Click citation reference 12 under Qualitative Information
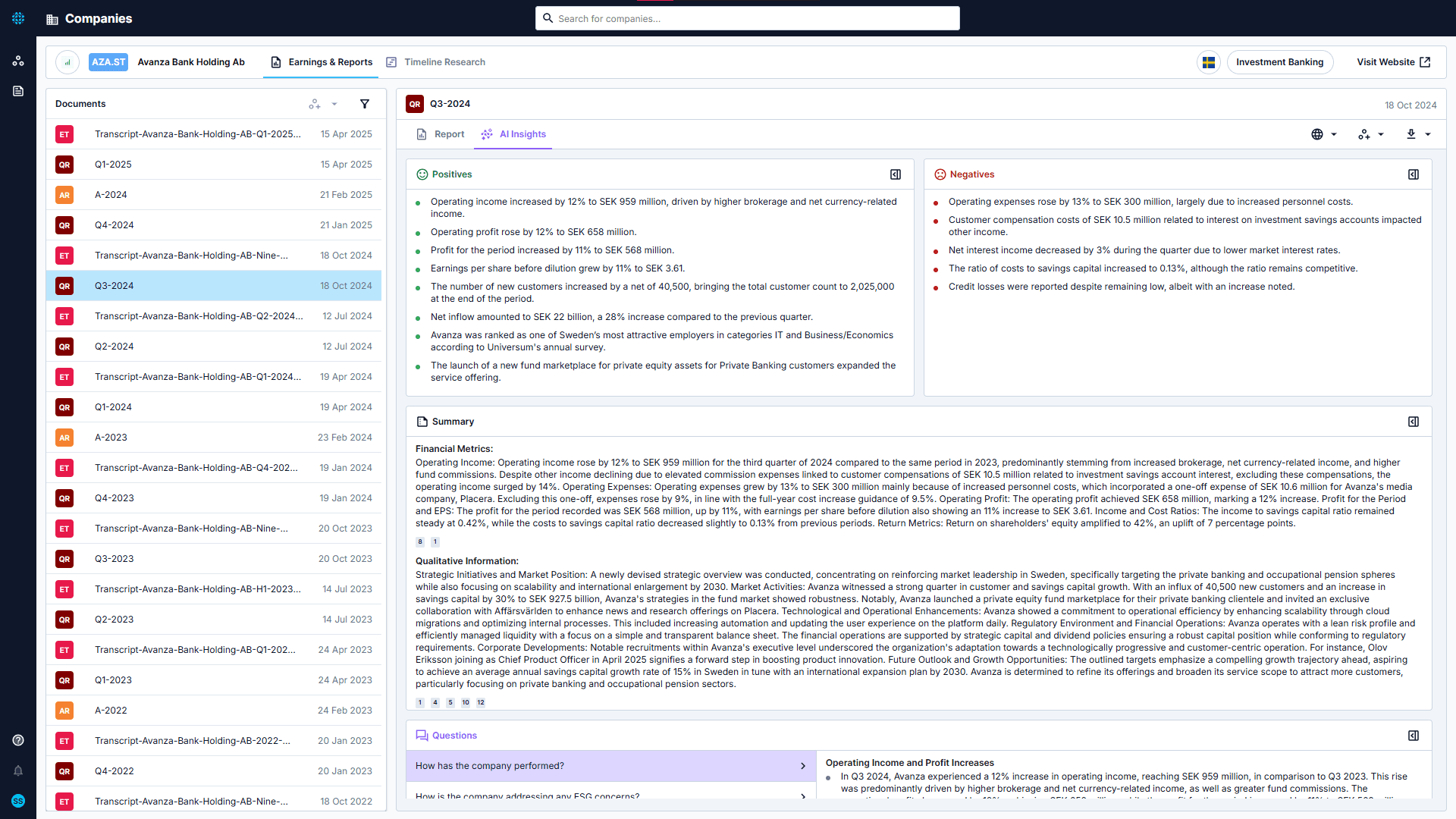Image resolution: width=1456 pixels, height=819 pixels. tap(481, 702)
